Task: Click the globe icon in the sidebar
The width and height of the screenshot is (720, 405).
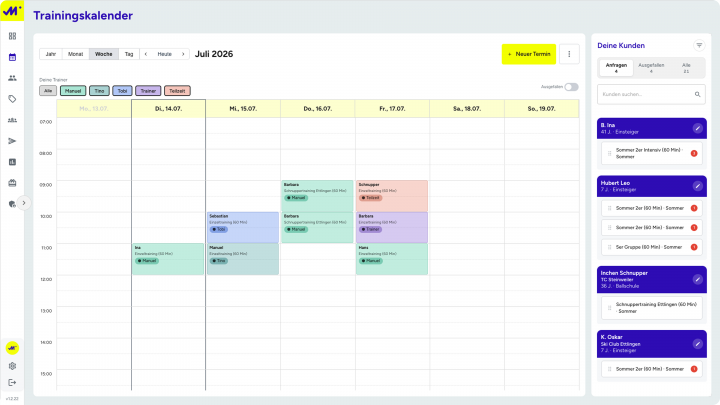Action: pos(12,204)
